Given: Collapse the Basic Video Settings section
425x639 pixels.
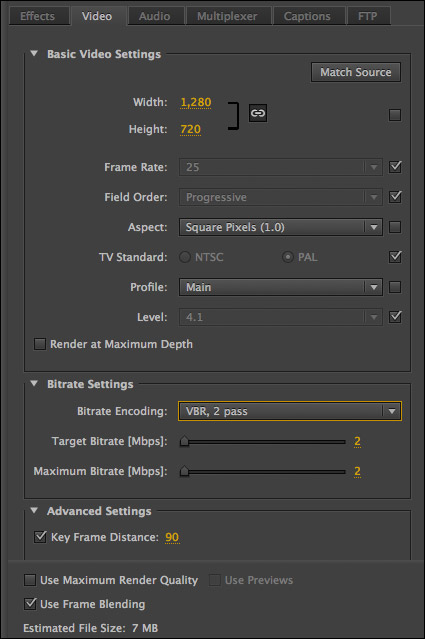Looking at the screenshot, I should pyautogui.click(x=34, y=53).
